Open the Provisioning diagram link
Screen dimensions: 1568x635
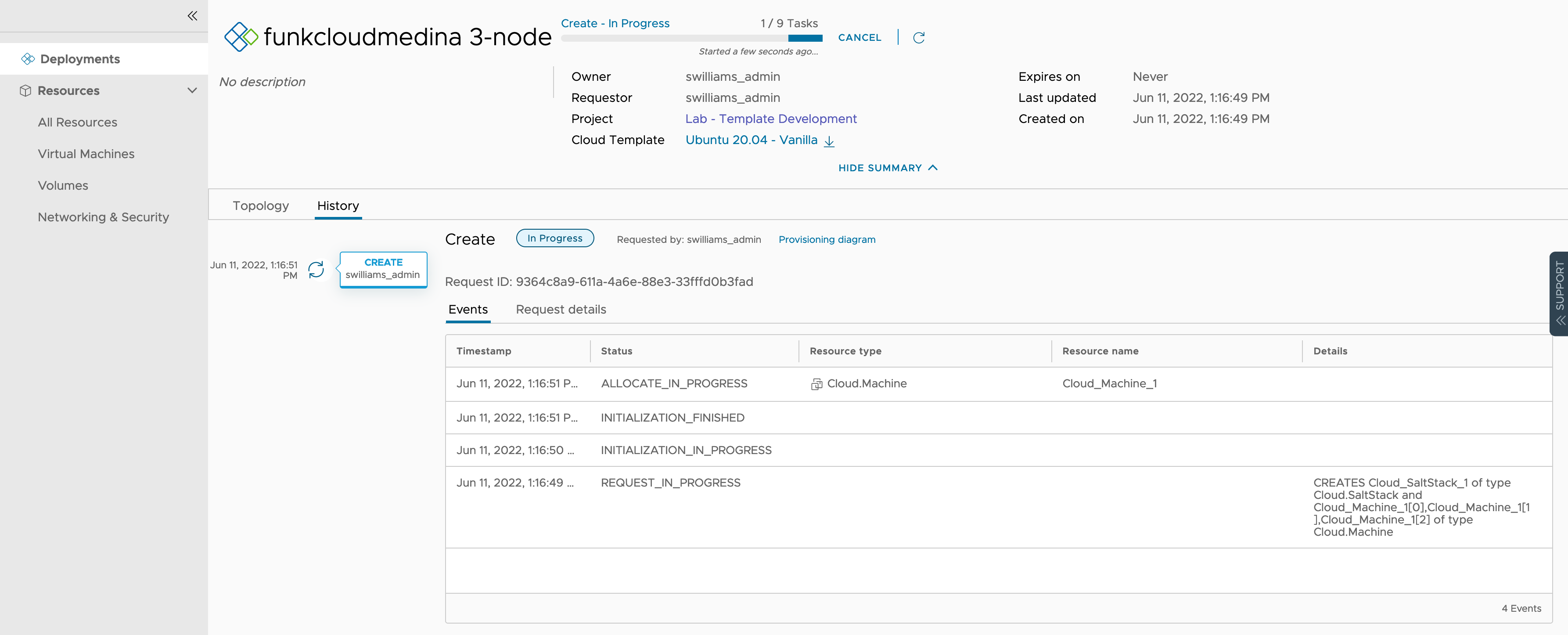[827, 240]
